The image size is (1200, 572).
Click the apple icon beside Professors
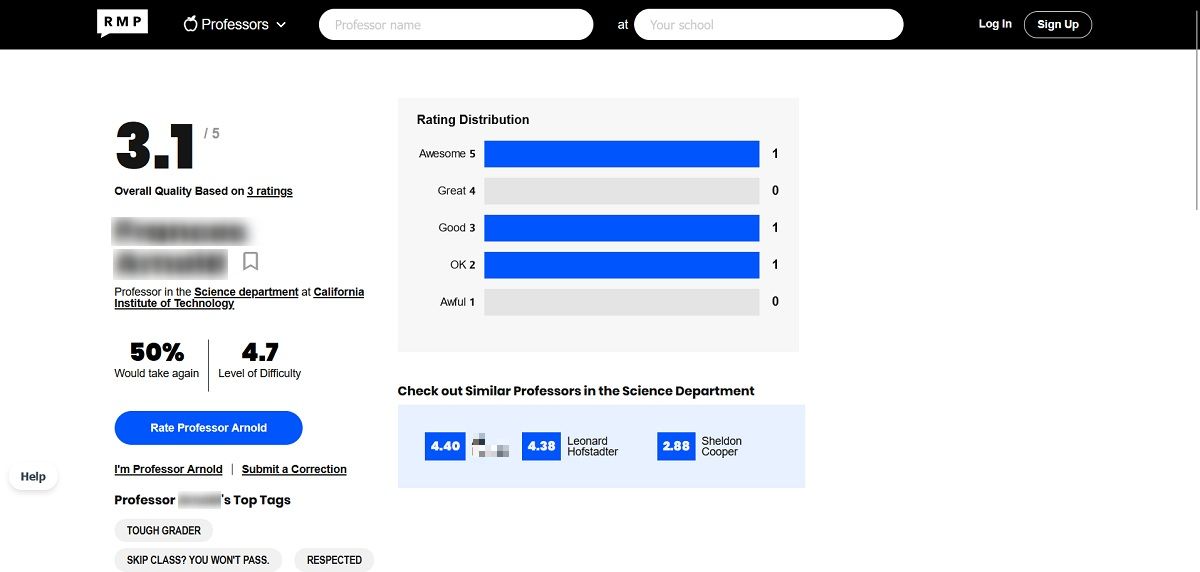(x=191, y=24)
